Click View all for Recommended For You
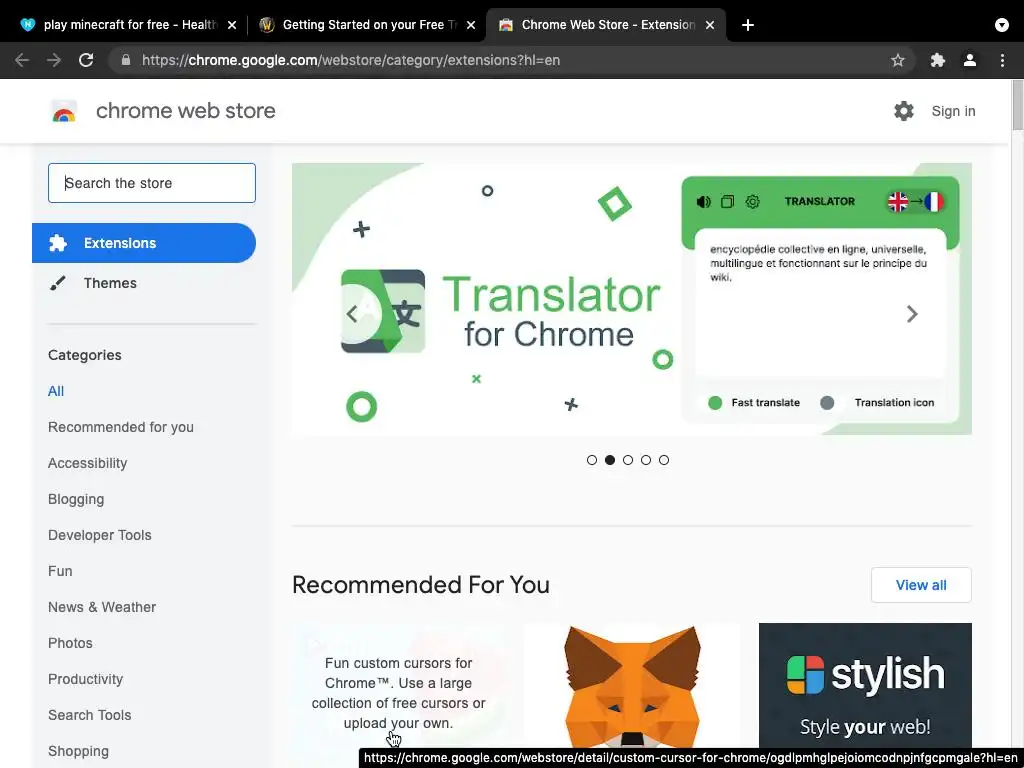Viewport: 1024px width, 768px height. coord(921,585)
